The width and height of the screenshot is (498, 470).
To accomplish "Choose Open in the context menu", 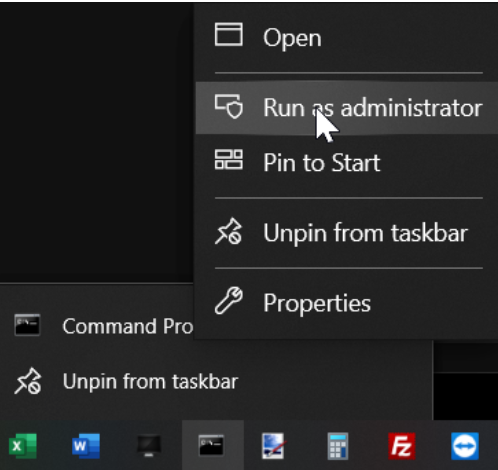I will click(x=347, y=37).
